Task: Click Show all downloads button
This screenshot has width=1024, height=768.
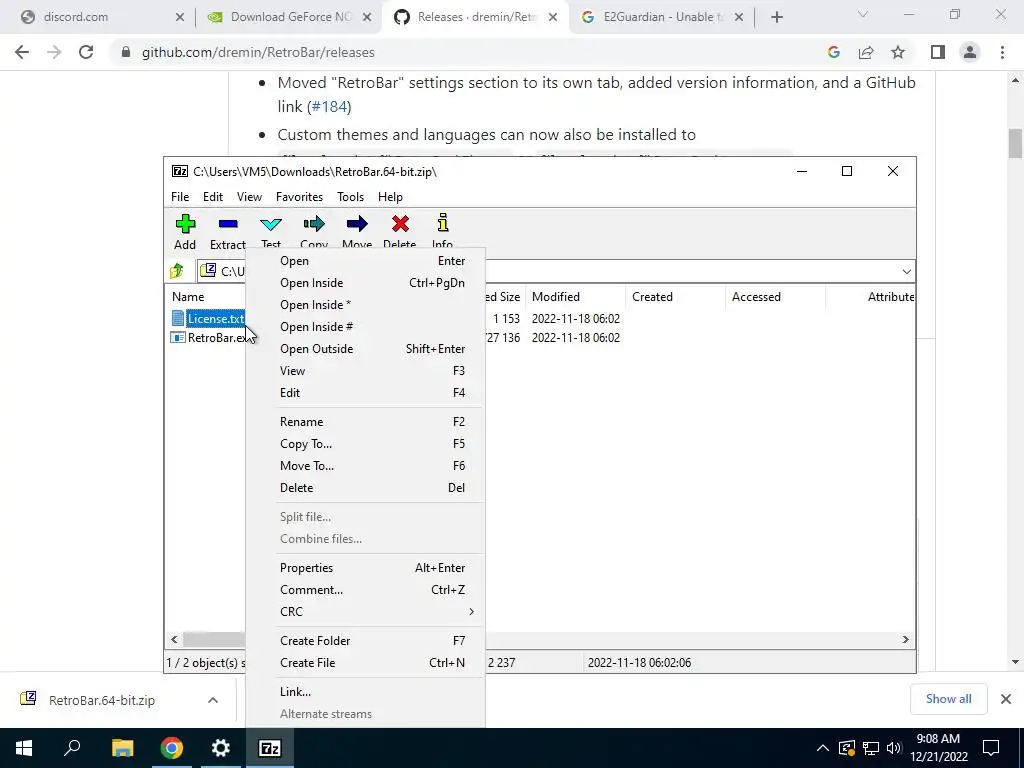Action: click(948, 699)
